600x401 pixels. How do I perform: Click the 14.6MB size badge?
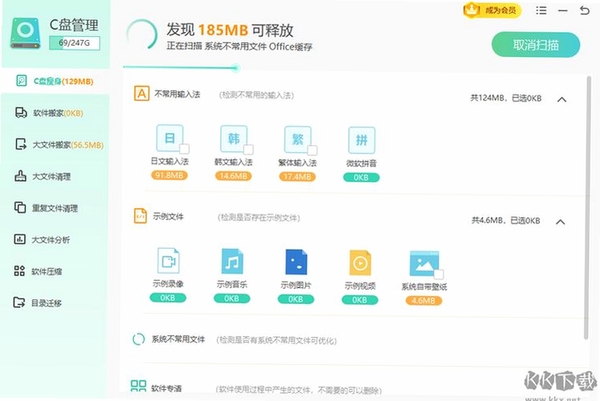click(x=233, y=176)
